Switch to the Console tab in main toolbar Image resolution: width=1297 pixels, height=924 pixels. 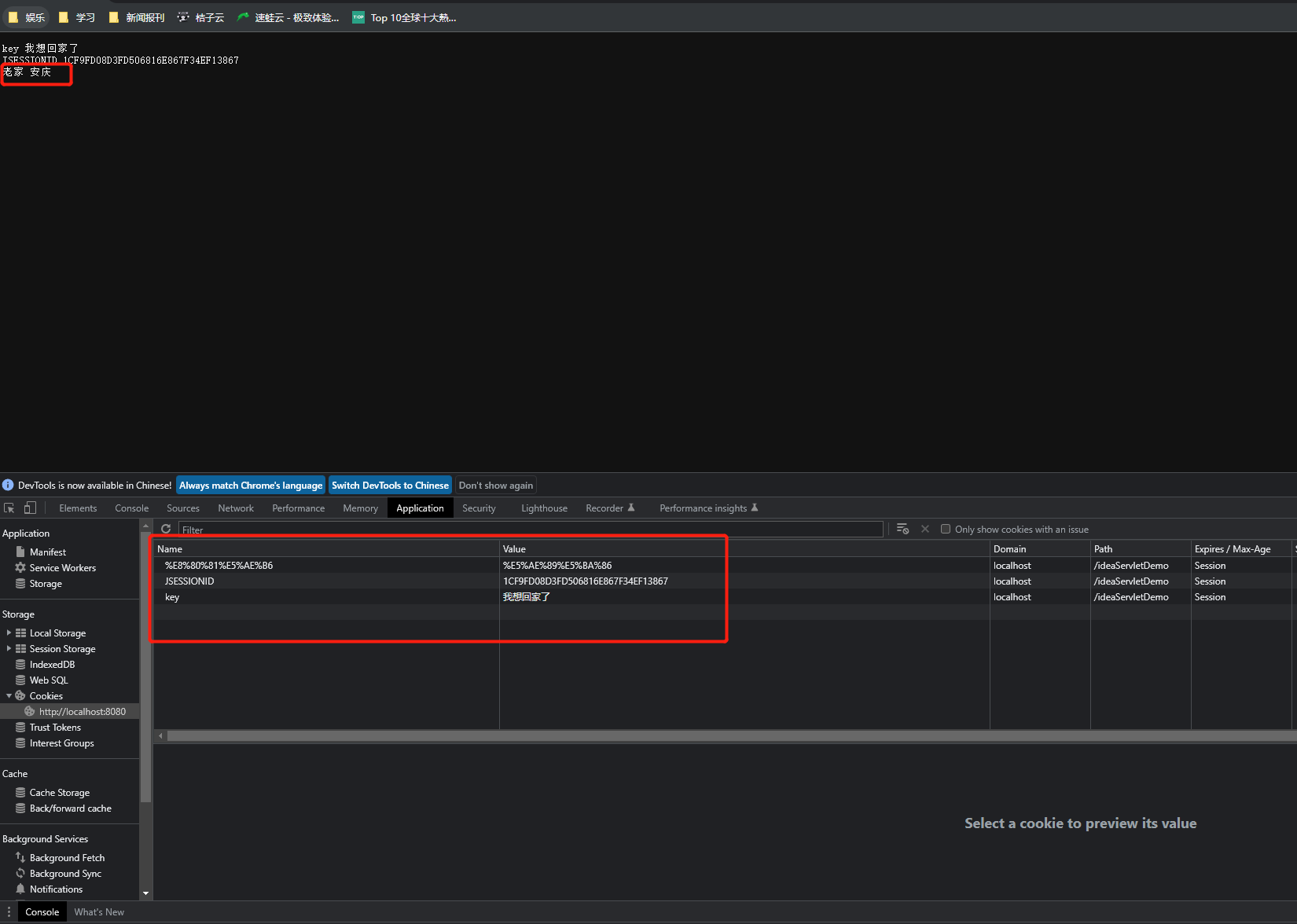pos(131,508)
